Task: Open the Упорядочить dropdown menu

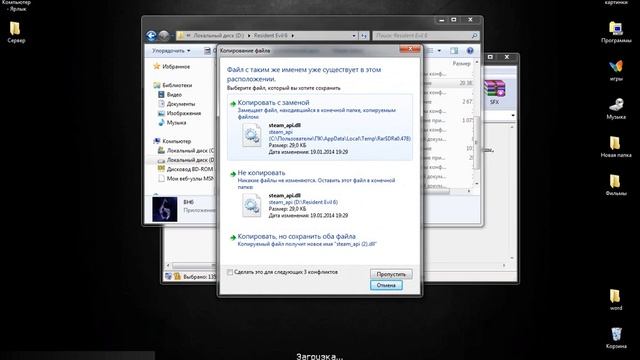Action: point(171,51)
